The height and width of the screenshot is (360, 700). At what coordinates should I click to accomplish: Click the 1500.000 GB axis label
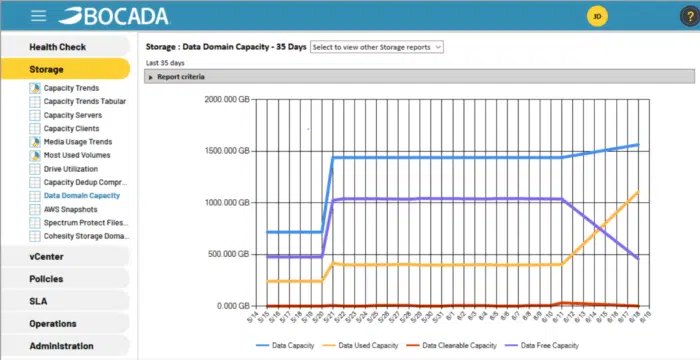coord(227,151)
